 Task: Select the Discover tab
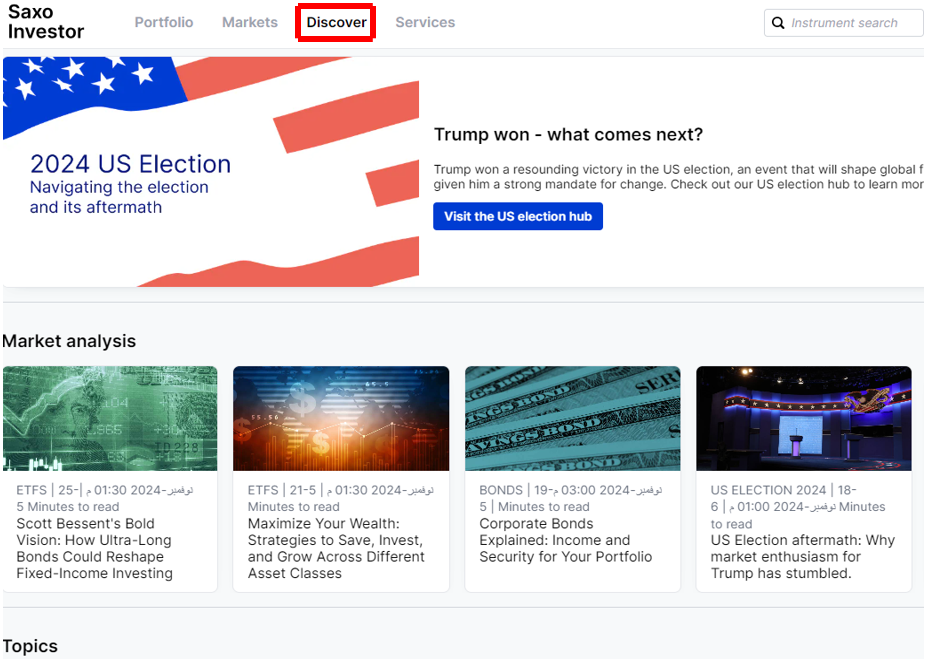tap(336, 22)
